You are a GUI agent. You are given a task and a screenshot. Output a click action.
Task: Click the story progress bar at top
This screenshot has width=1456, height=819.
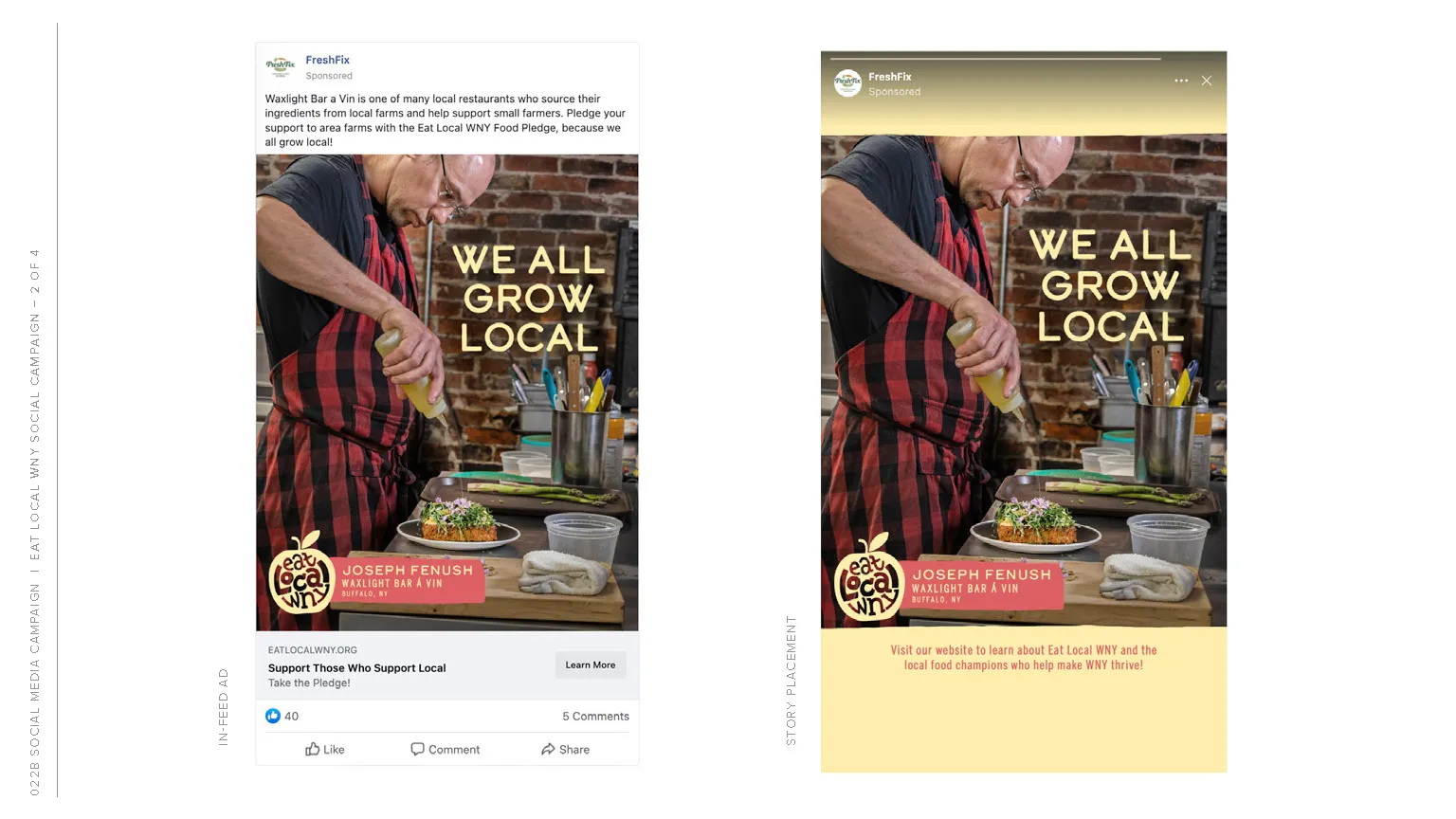point(996,59)
